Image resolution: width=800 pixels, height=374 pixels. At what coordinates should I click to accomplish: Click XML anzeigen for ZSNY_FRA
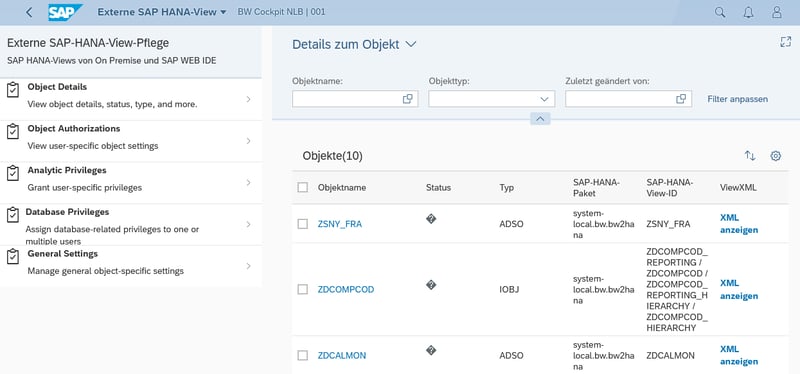click(739, 223)
